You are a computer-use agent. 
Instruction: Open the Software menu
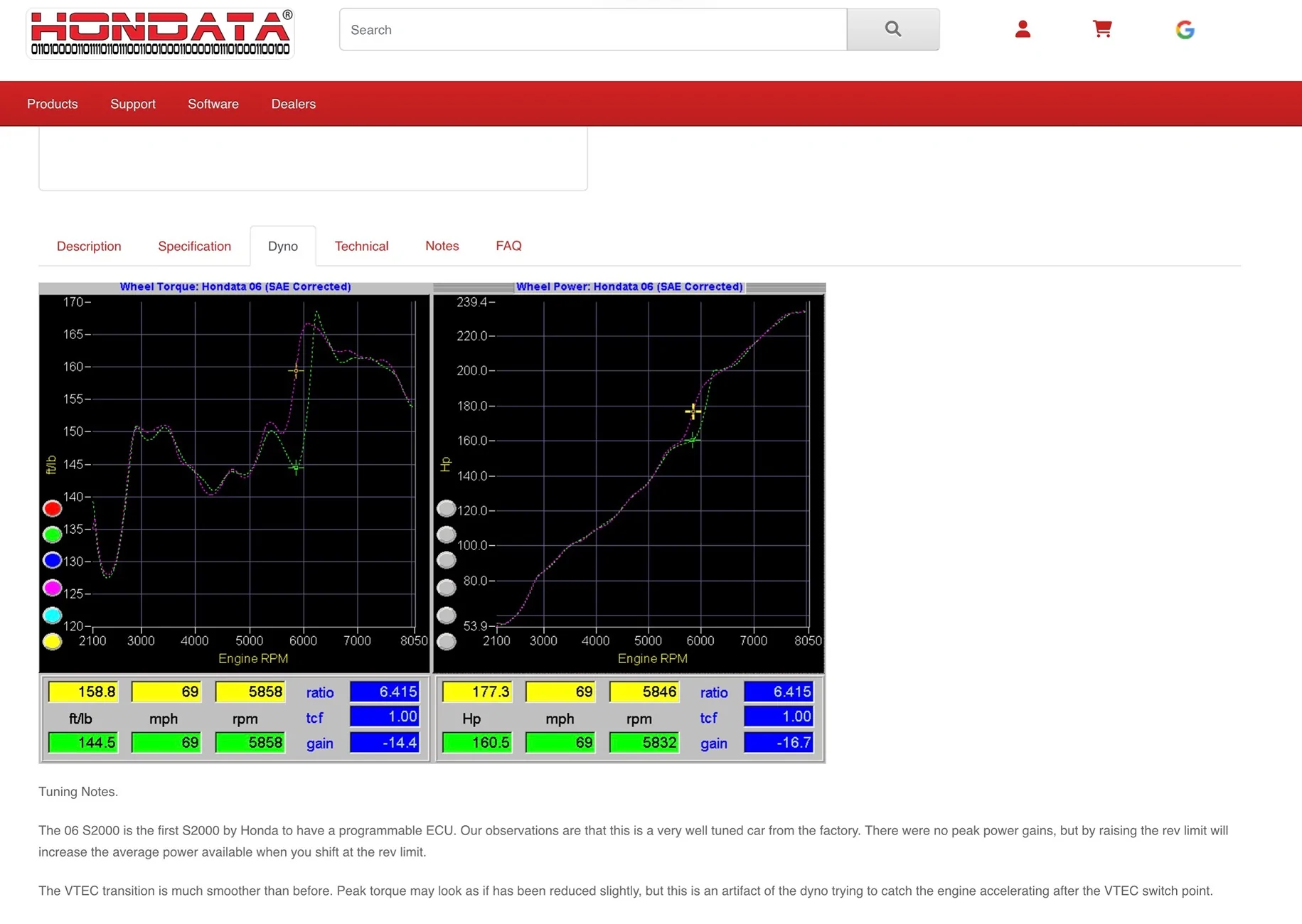pos(213,104)
